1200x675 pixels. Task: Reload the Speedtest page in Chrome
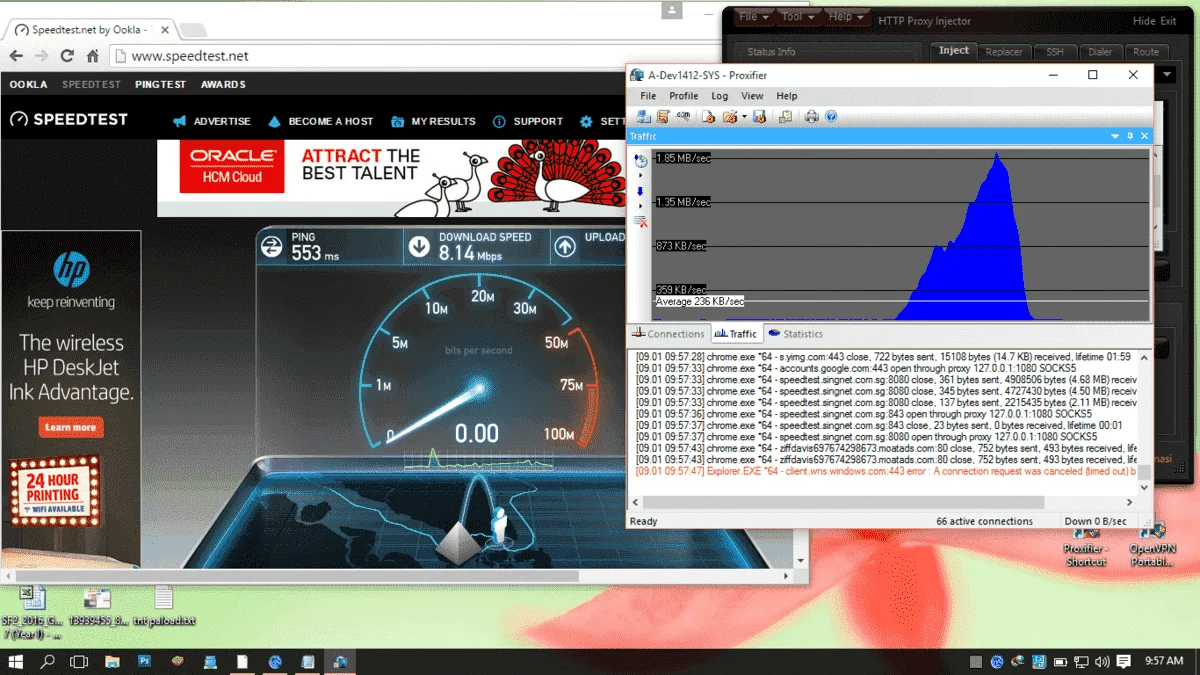click(69, 56)
